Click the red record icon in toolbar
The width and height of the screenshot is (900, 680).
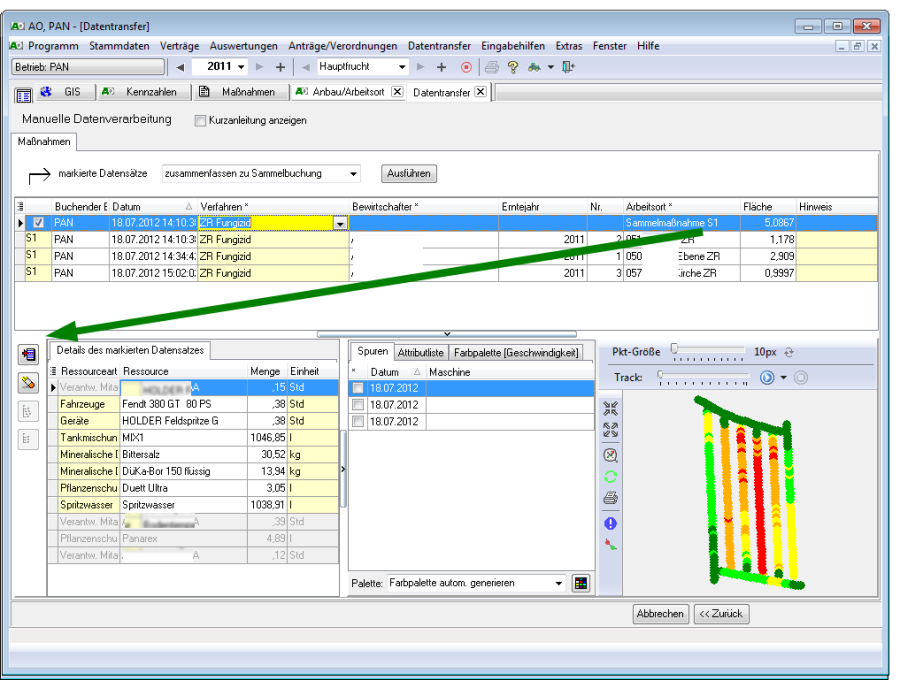point(466,67)
